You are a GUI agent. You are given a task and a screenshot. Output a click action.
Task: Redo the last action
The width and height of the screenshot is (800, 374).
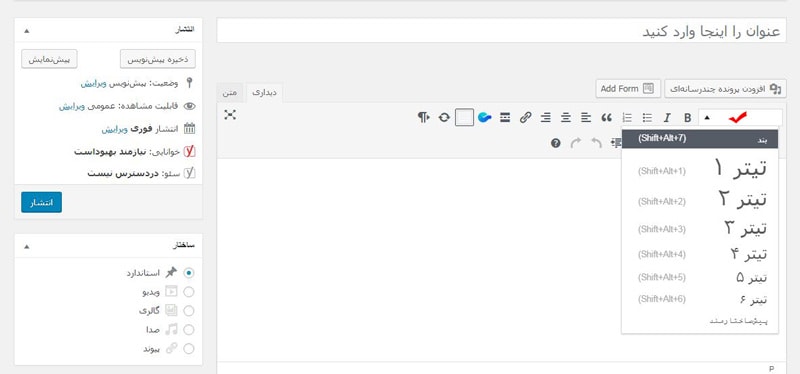[x=576, y=143]
